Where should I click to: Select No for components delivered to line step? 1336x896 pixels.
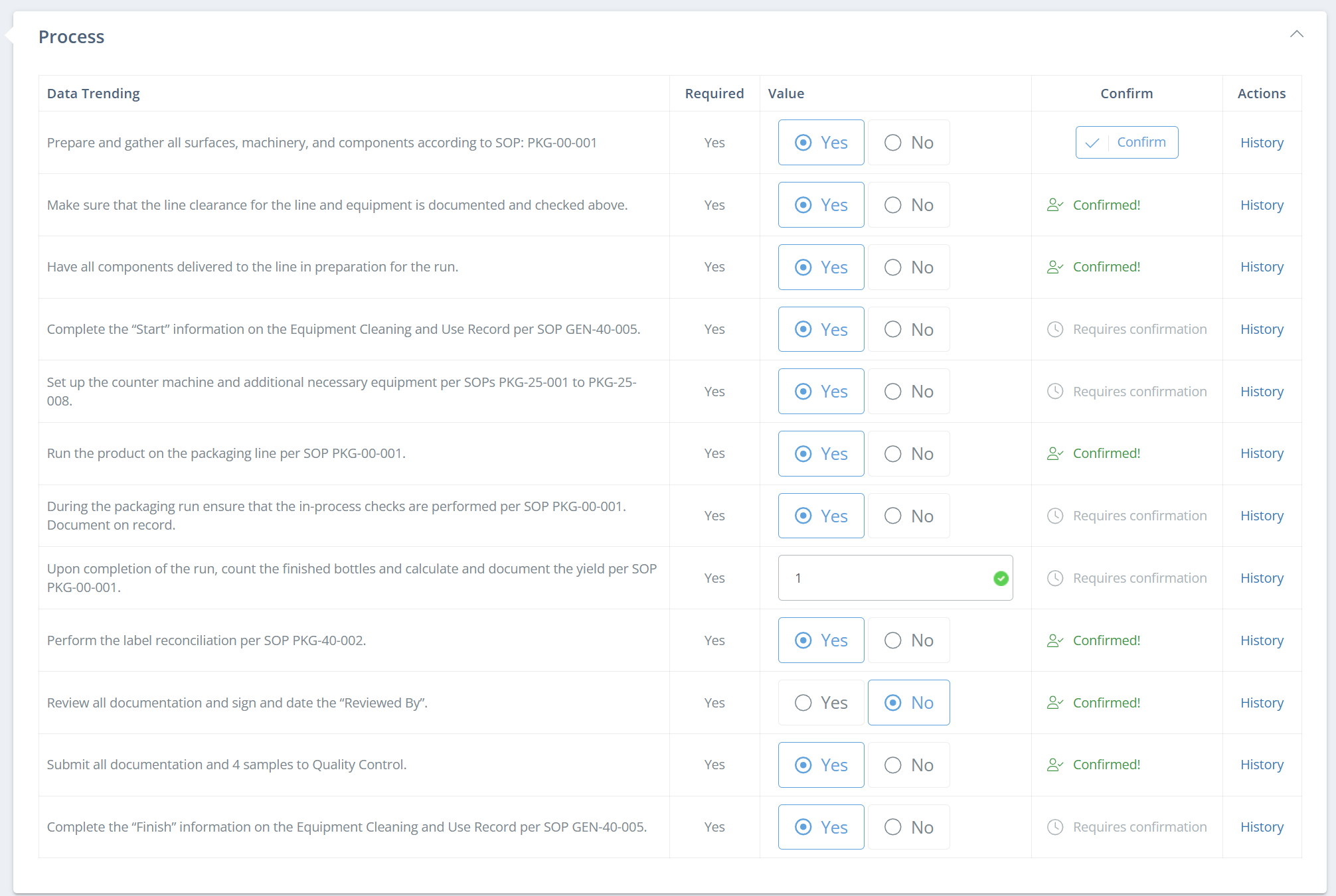[908, 267]
